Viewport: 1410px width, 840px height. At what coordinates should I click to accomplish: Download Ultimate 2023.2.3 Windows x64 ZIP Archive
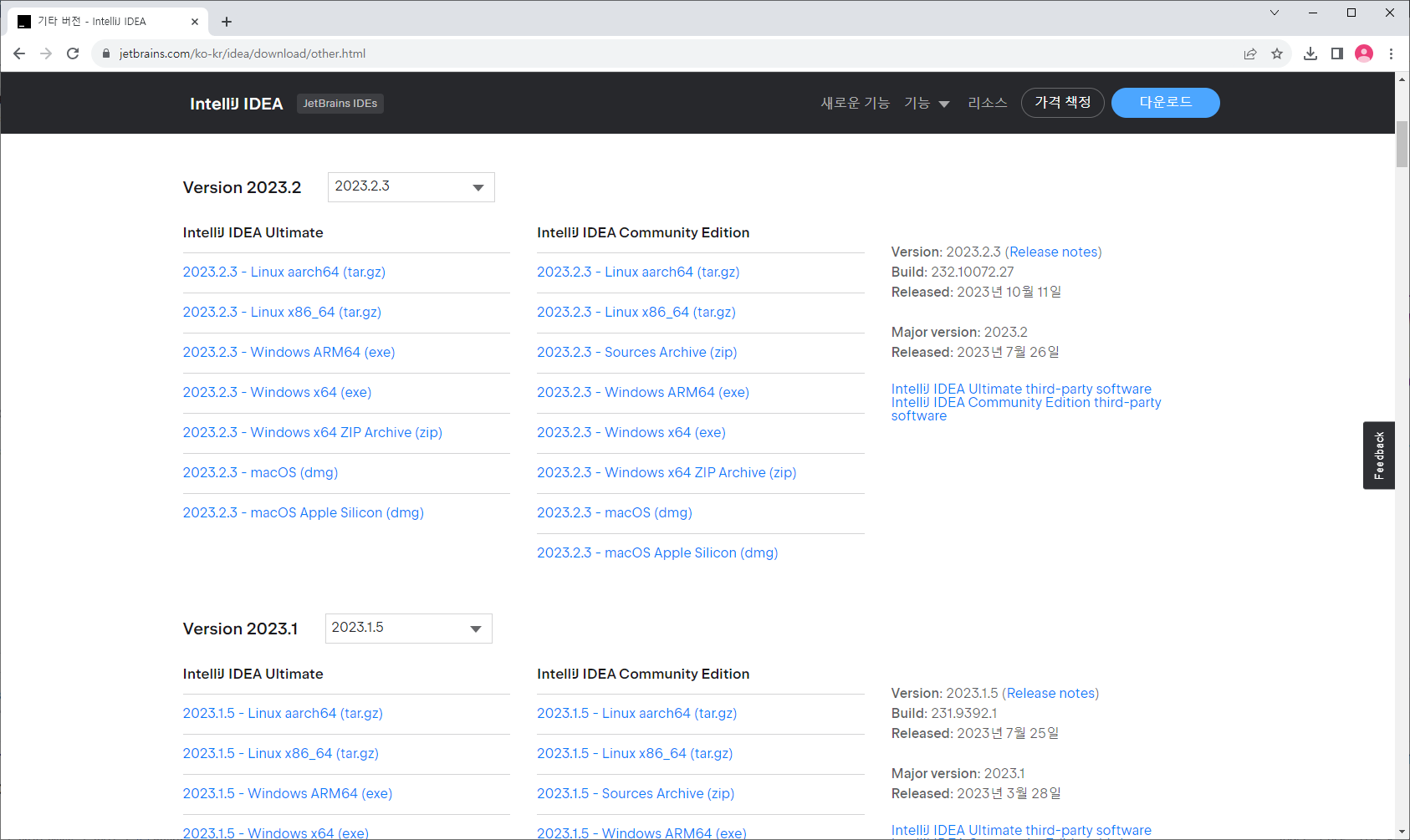coord(313,433)
